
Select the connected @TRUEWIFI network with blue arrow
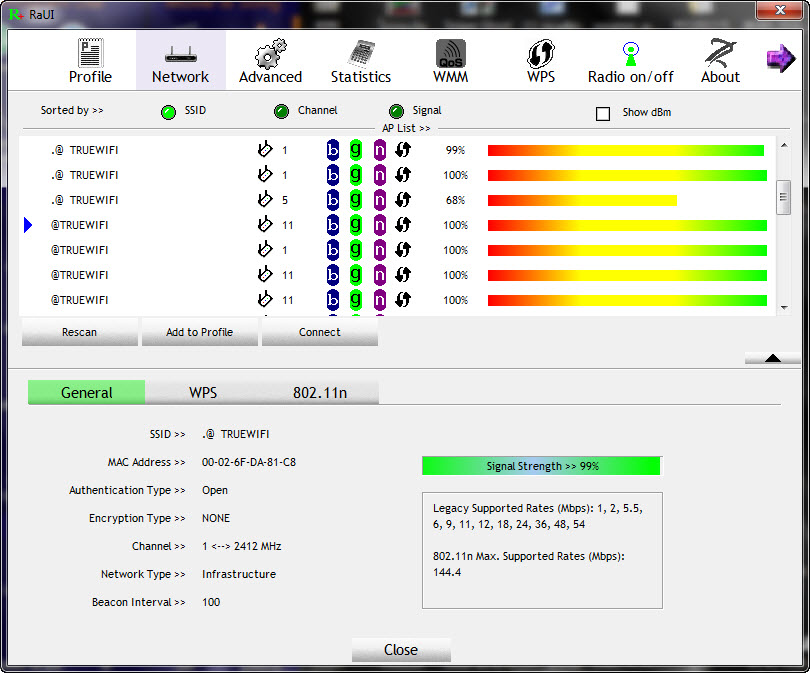(395, 225)
